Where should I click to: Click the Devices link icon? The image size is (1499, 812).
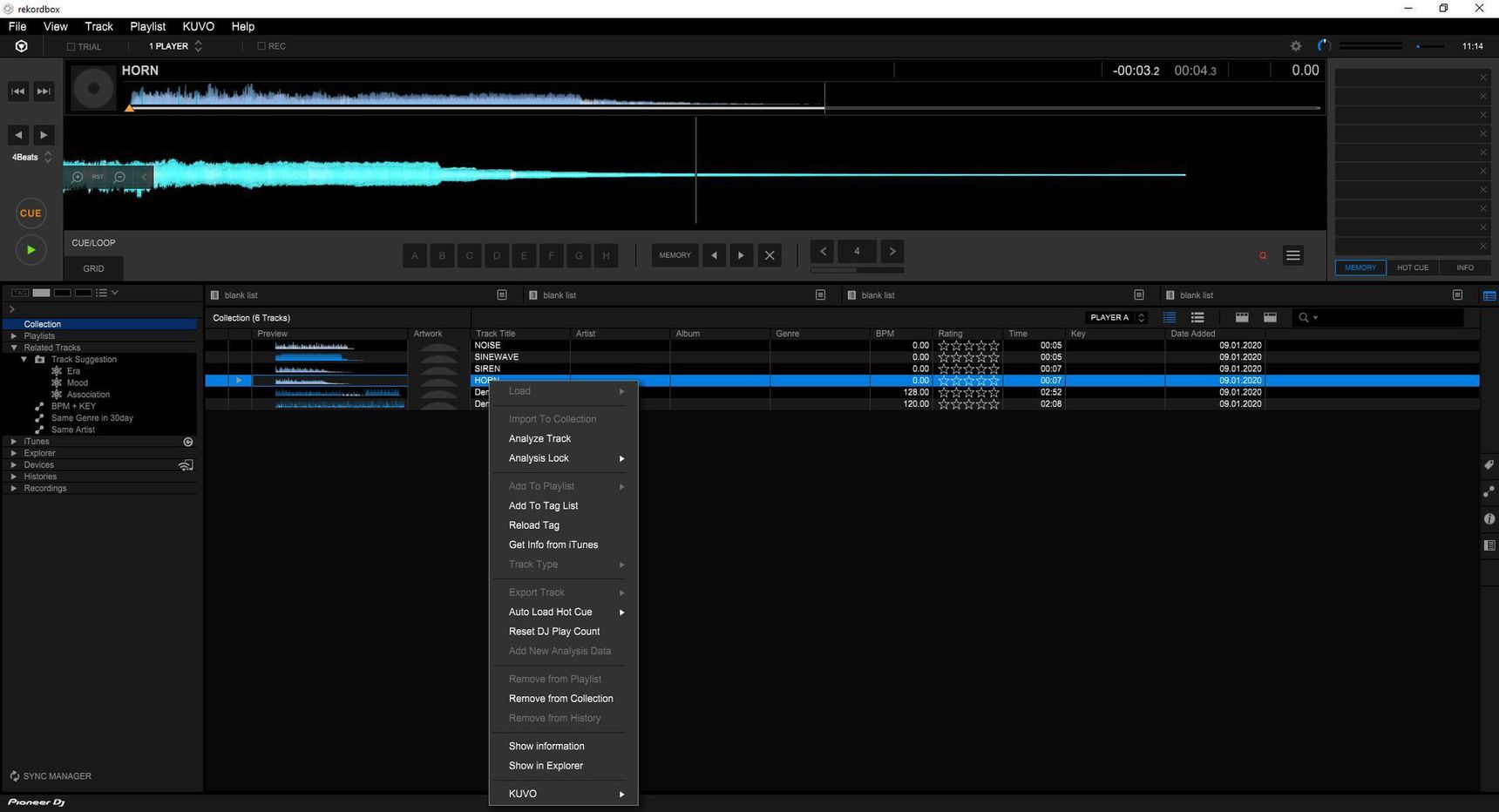[186, 465]
